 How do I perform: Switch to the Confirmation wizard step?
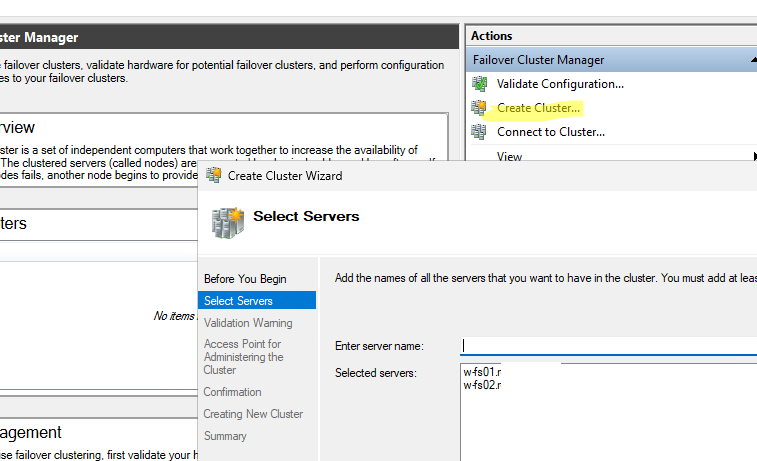coord(232,392)
